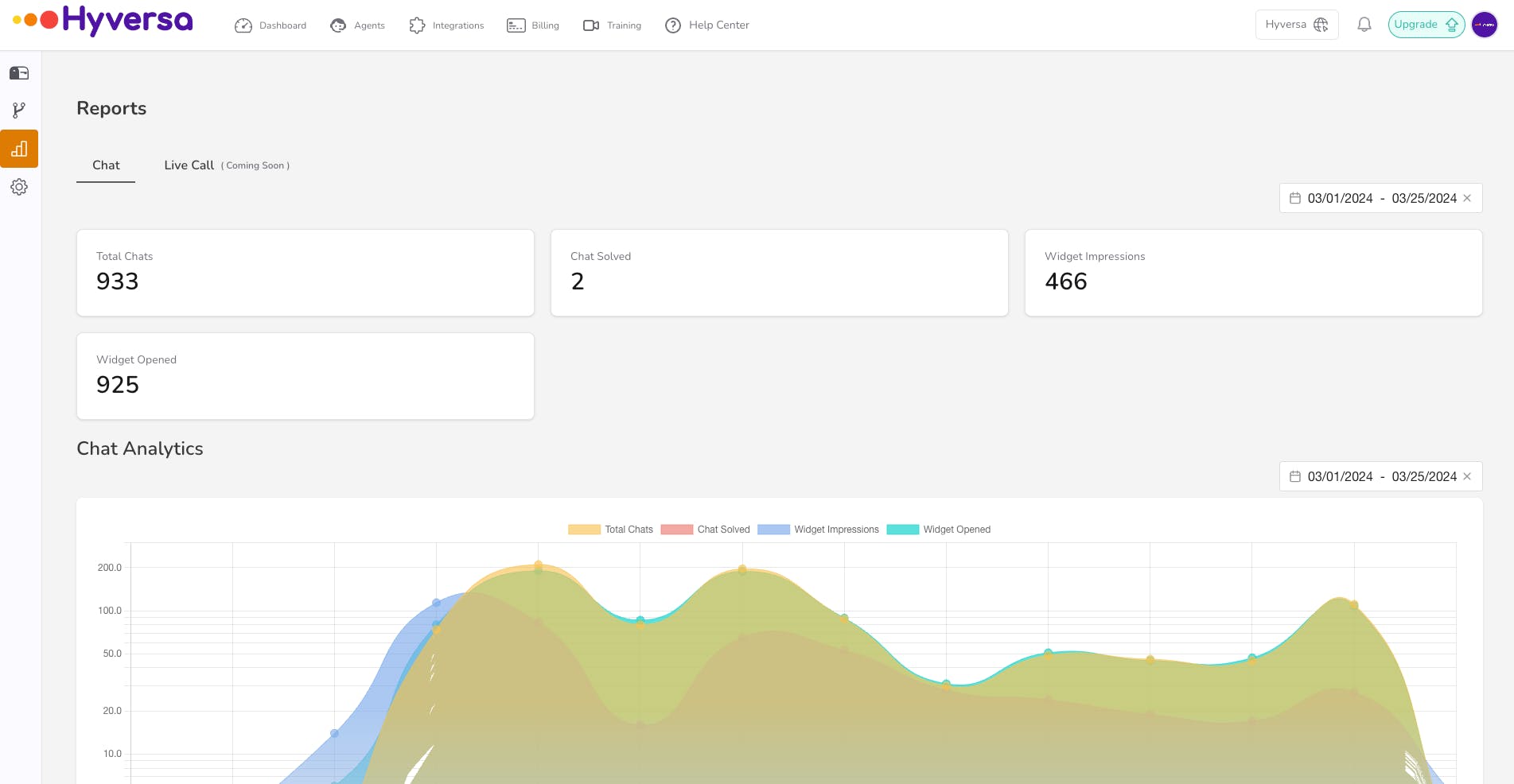This screenshot has width=1514, height=784.
Task: Click the Help Center question mark icon
Action: click(673, 25)
